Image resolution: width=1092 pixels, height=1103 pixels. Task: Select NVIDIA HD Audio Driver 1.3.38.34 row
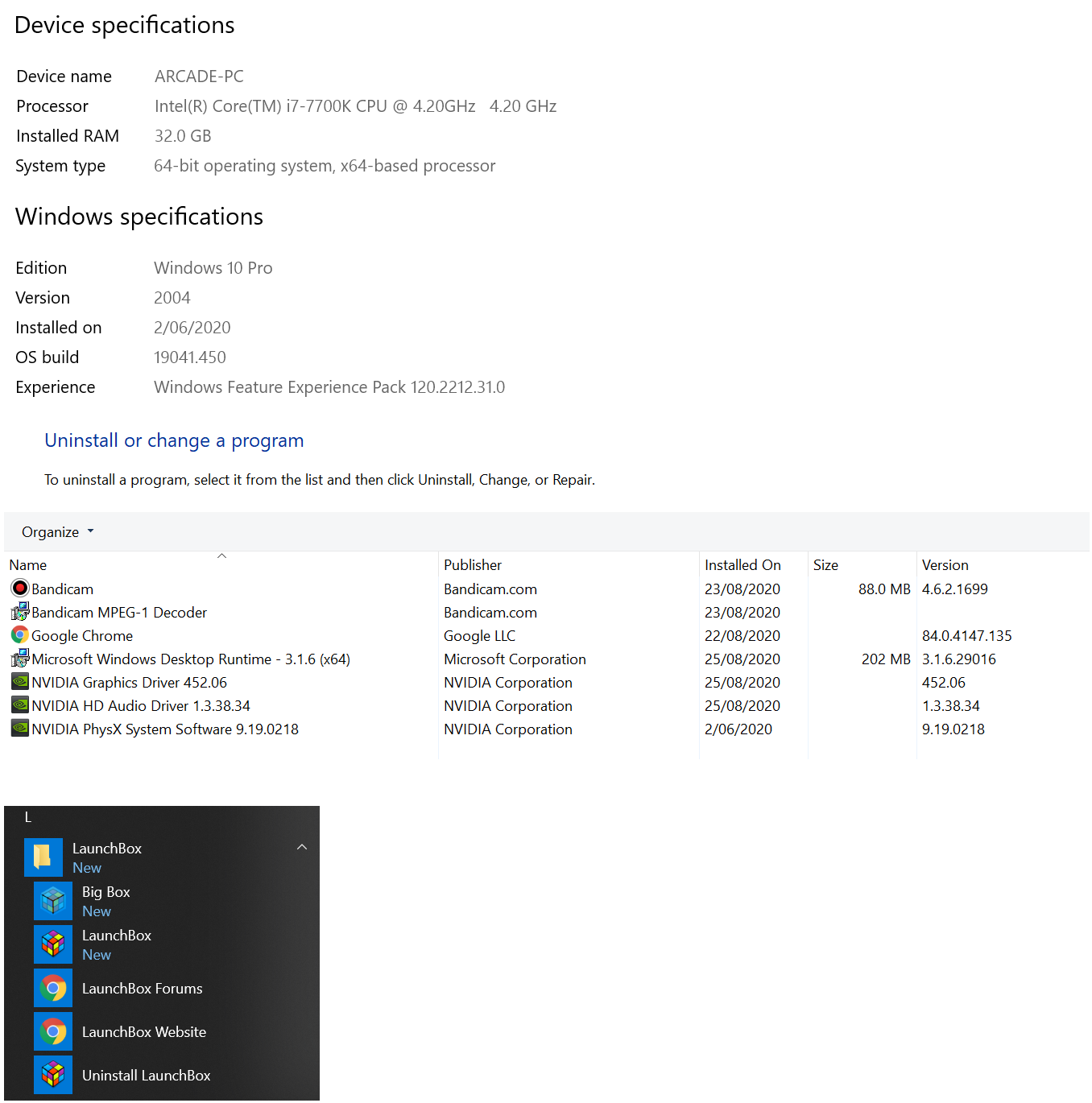547,705
